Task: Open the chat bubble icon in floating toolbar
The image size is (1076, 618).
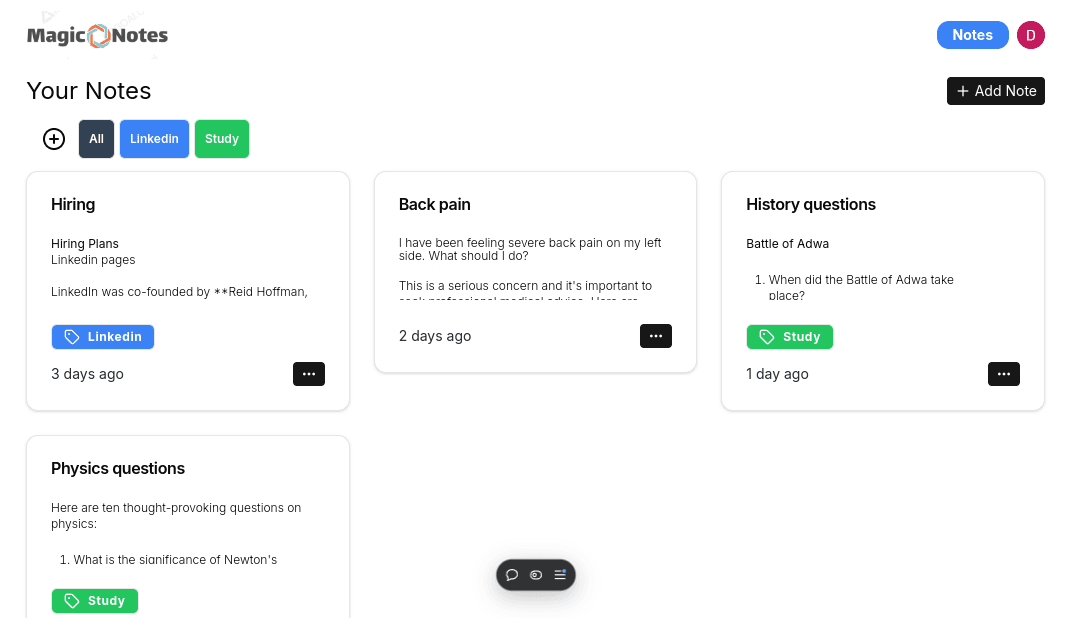Action: [x=512, y=575]
